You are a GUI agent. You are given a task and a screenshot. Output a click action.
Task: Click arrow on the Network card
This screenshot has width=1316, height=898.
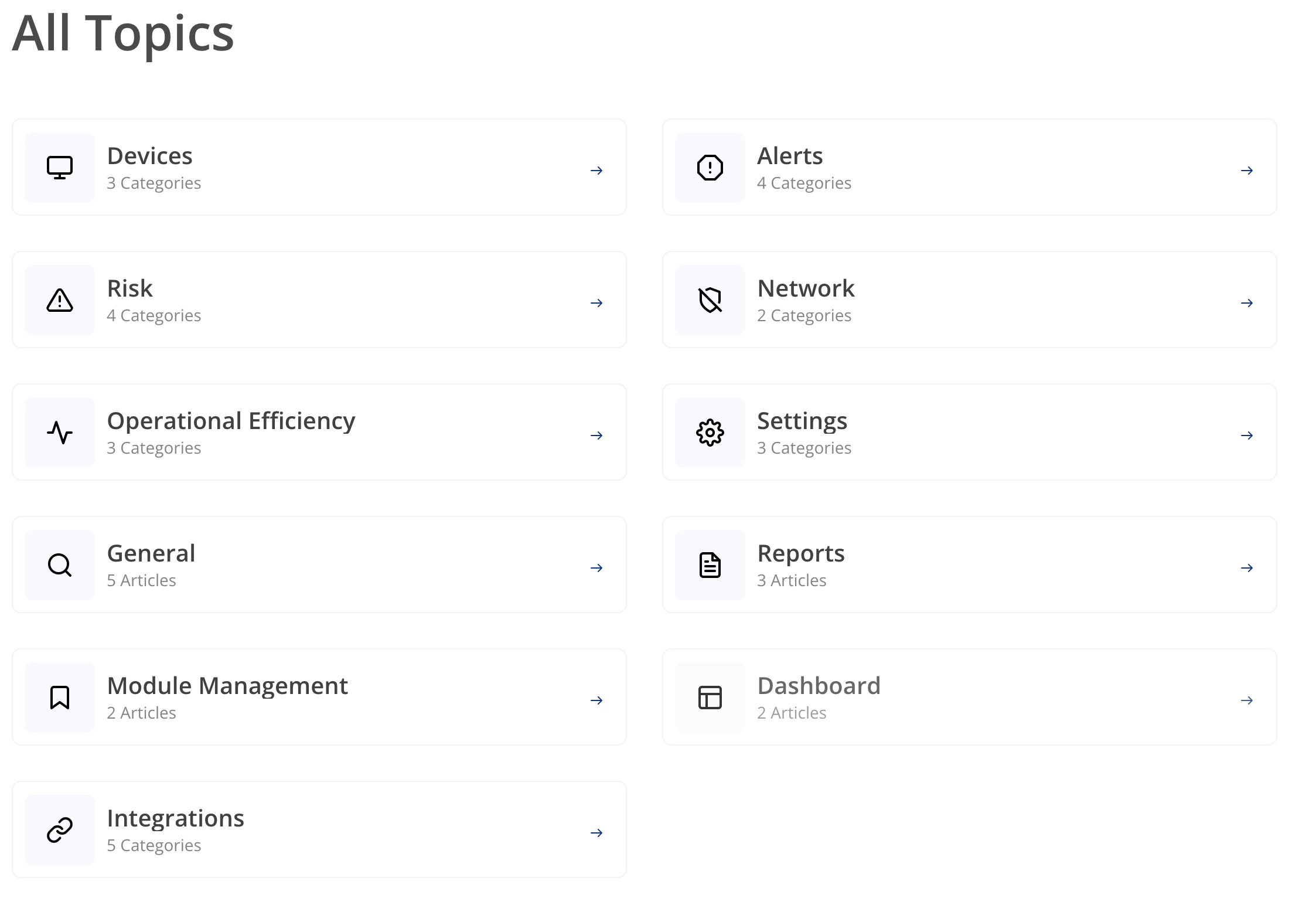pos(1247,303)
